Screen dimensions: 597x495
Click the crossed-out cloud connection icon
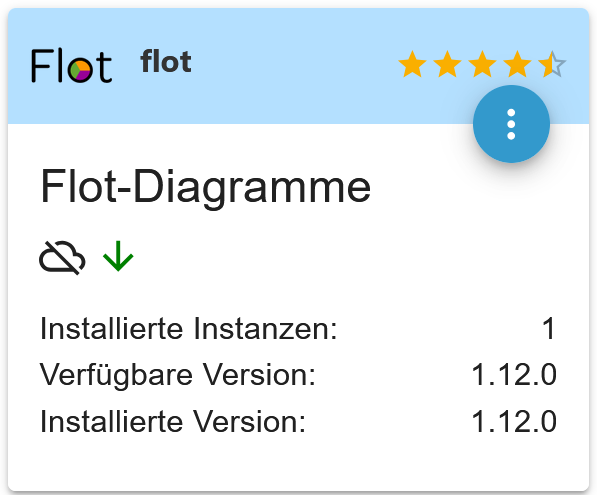tap(62, 258)
